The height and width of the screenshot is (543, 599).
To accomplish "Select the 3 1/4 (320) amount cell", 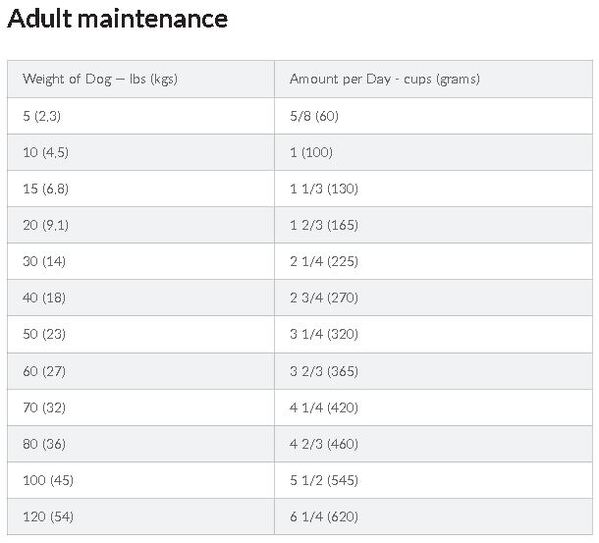I will (x=433, y=334).
